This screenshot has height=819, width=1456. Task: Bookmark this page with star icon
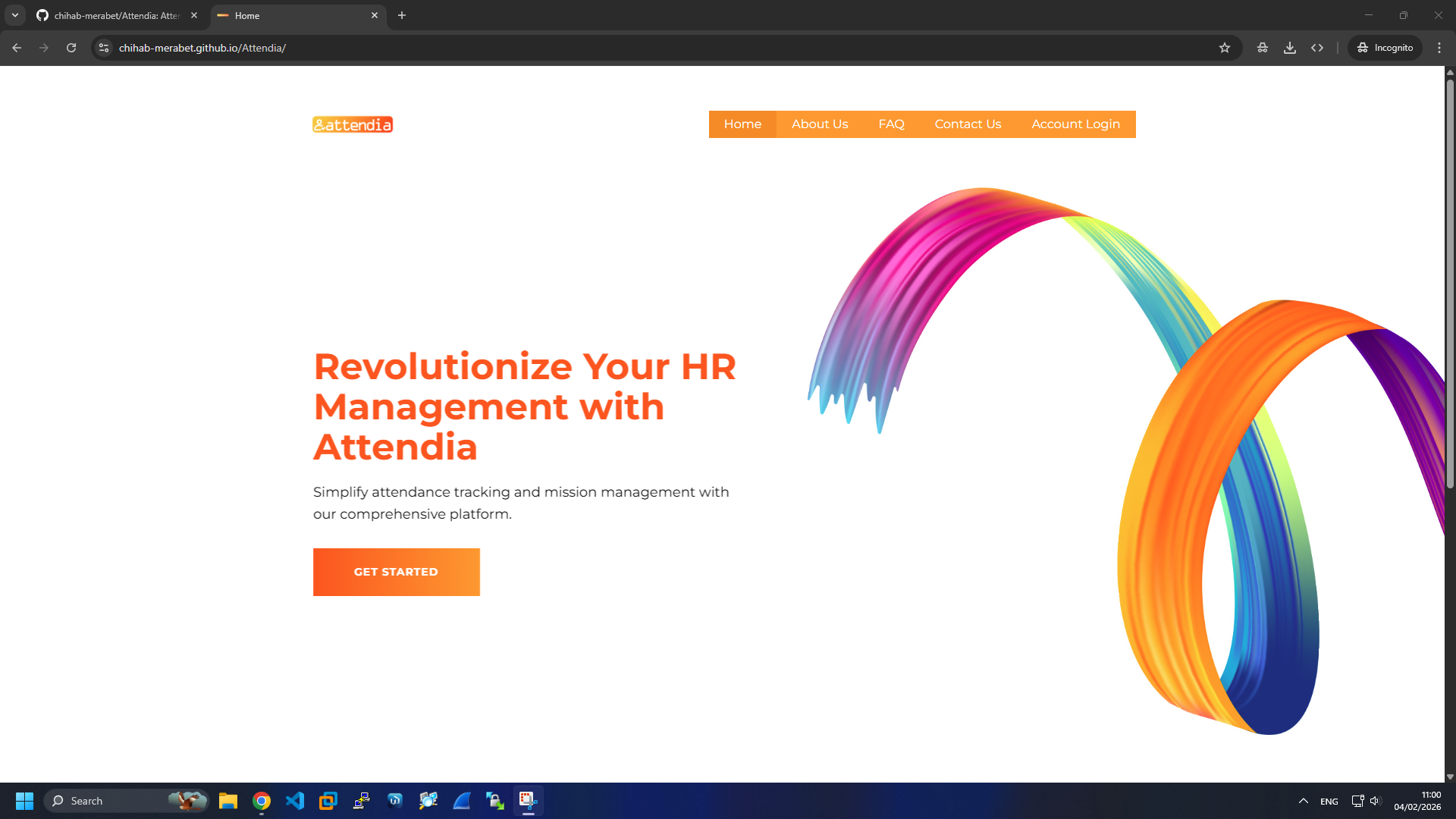pos(1224,48)
